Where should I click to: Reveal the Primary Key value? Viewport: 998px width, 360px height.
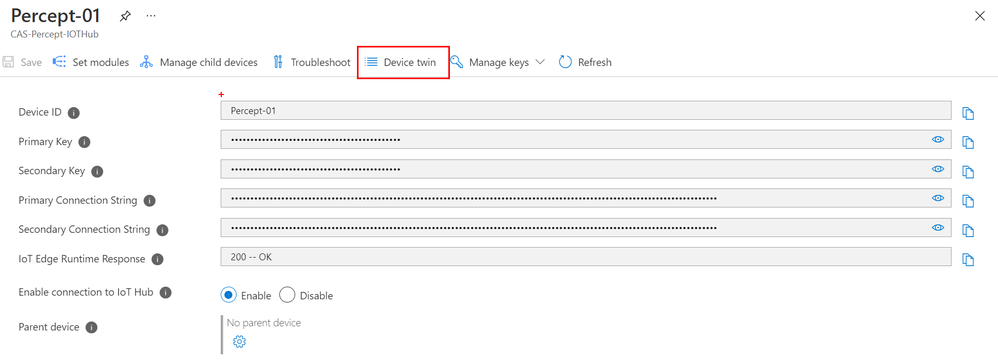click(x=938, y=139)
